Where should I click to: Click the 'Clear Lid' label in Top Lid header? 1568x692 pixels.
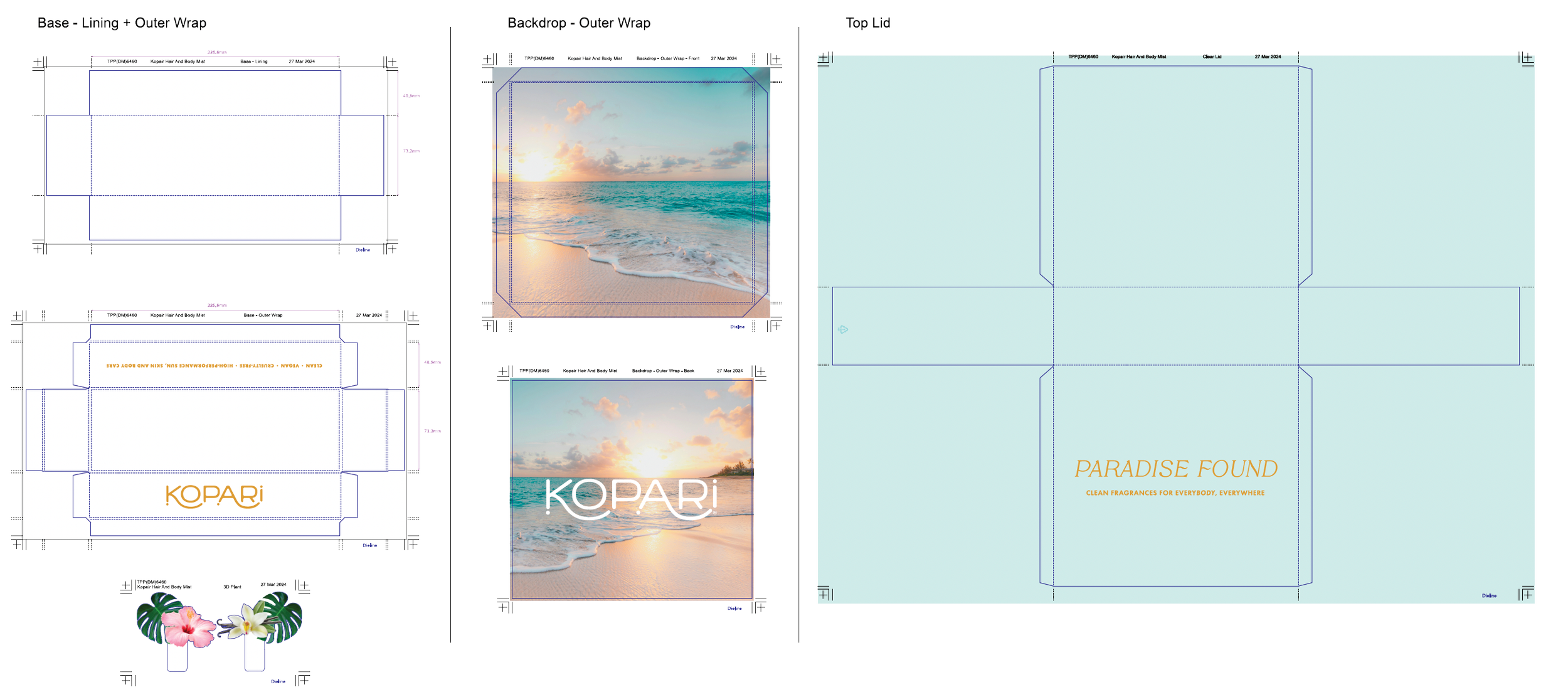point(1212,57)
